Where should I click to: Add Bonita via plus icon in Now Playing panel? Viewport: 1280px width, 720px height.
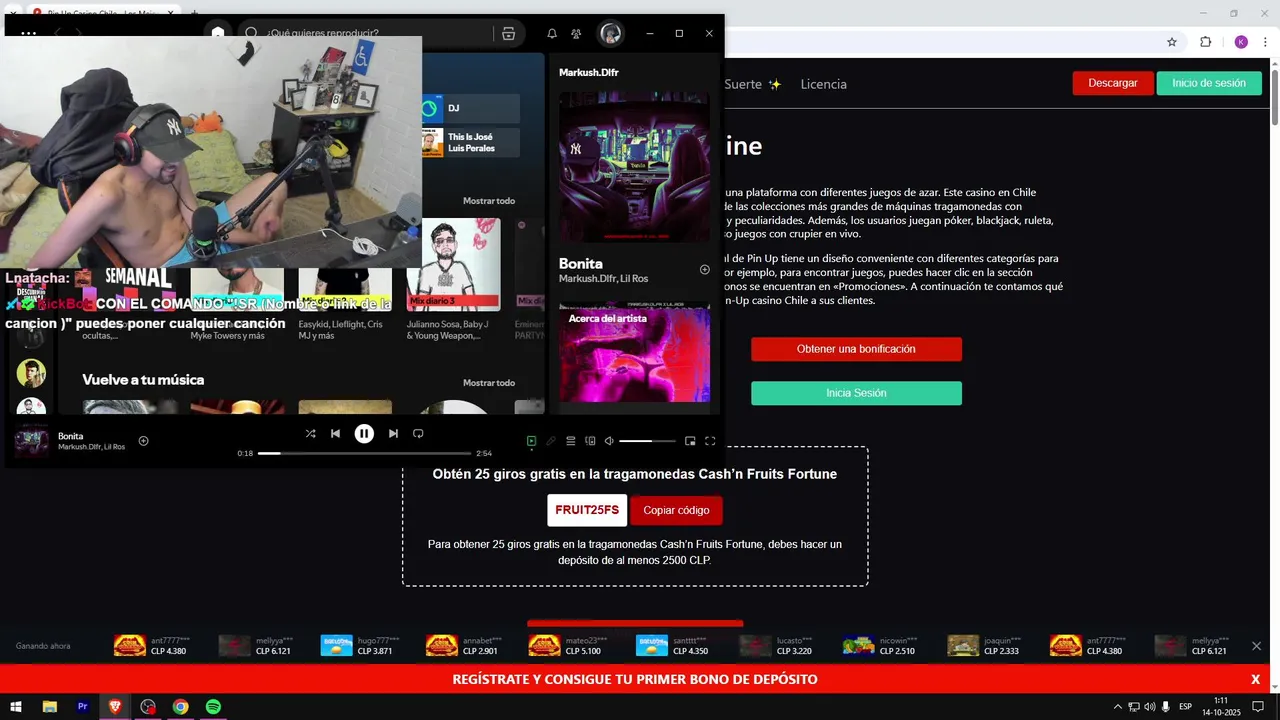pos(704,270)
